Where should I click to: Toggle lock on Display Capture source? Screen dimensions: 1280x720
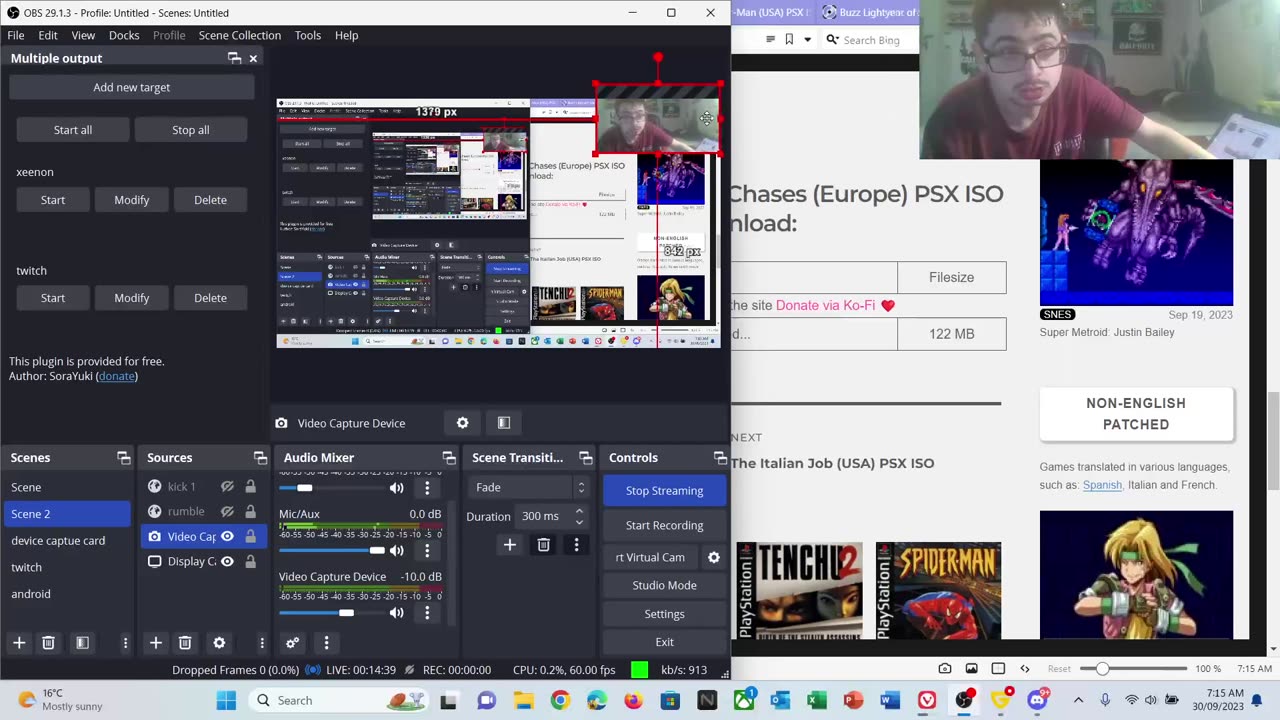(x=250, y=561)
